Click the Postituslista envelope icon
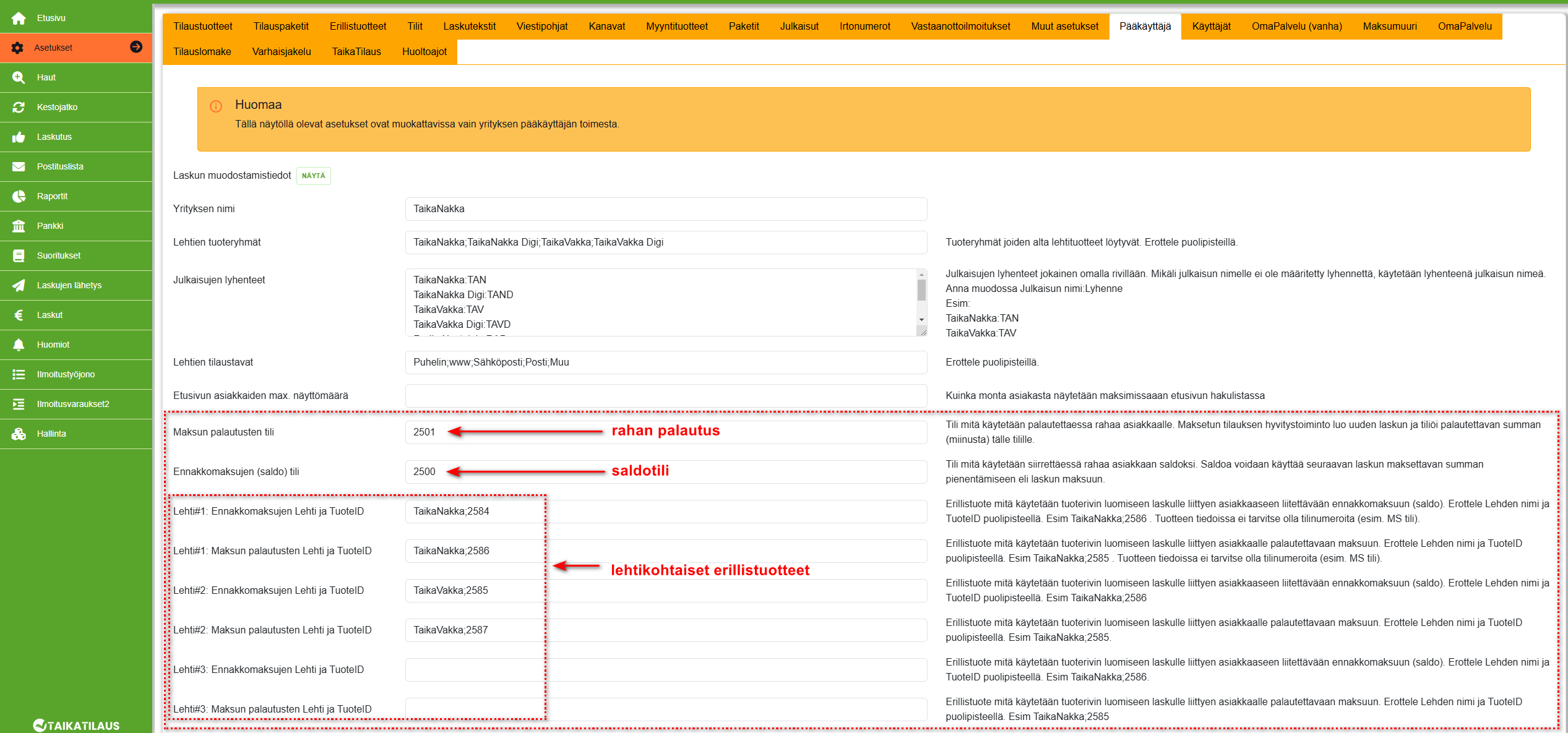1568x733 pixels. click(x=19, y=166)
